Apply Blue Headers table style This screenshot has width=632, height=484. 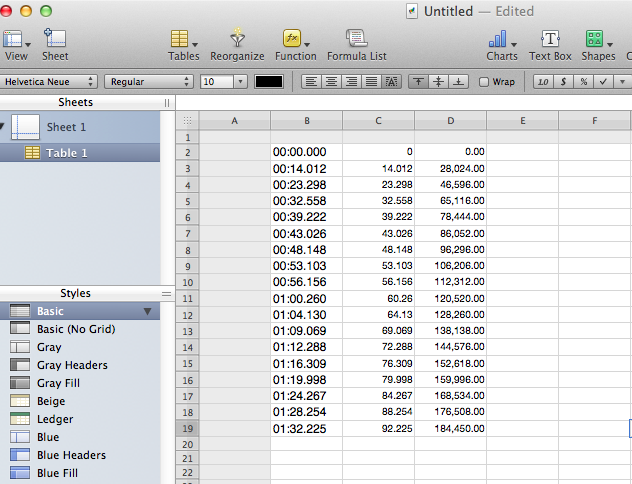80,455
